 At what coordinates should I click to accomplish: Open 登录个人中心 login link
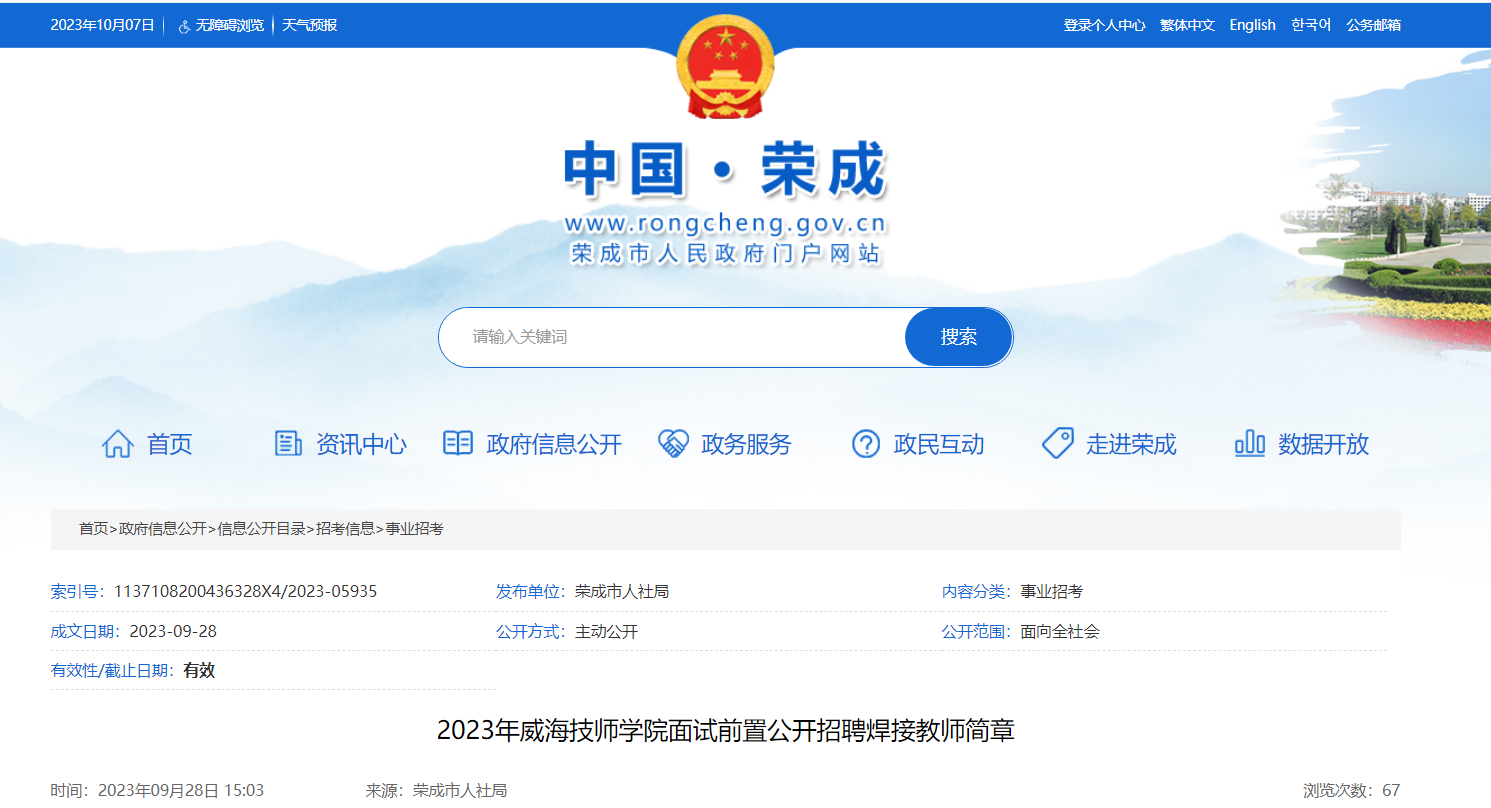point(1104,25)
